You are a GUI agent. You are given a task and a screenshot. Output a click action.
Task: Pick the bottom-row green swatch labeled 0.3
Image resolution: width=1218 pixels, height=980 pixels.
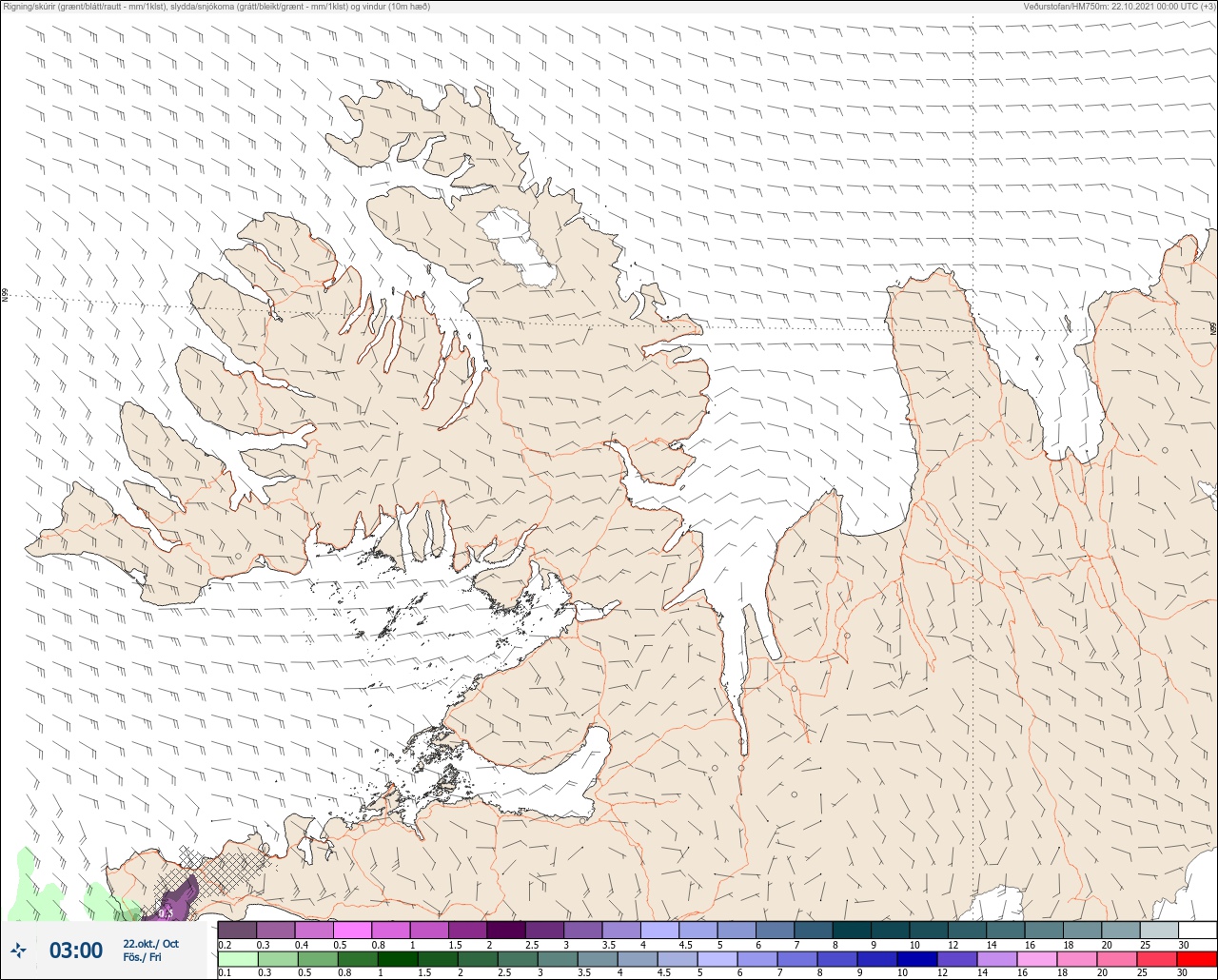pyautogui.click(x=278, y=959)
